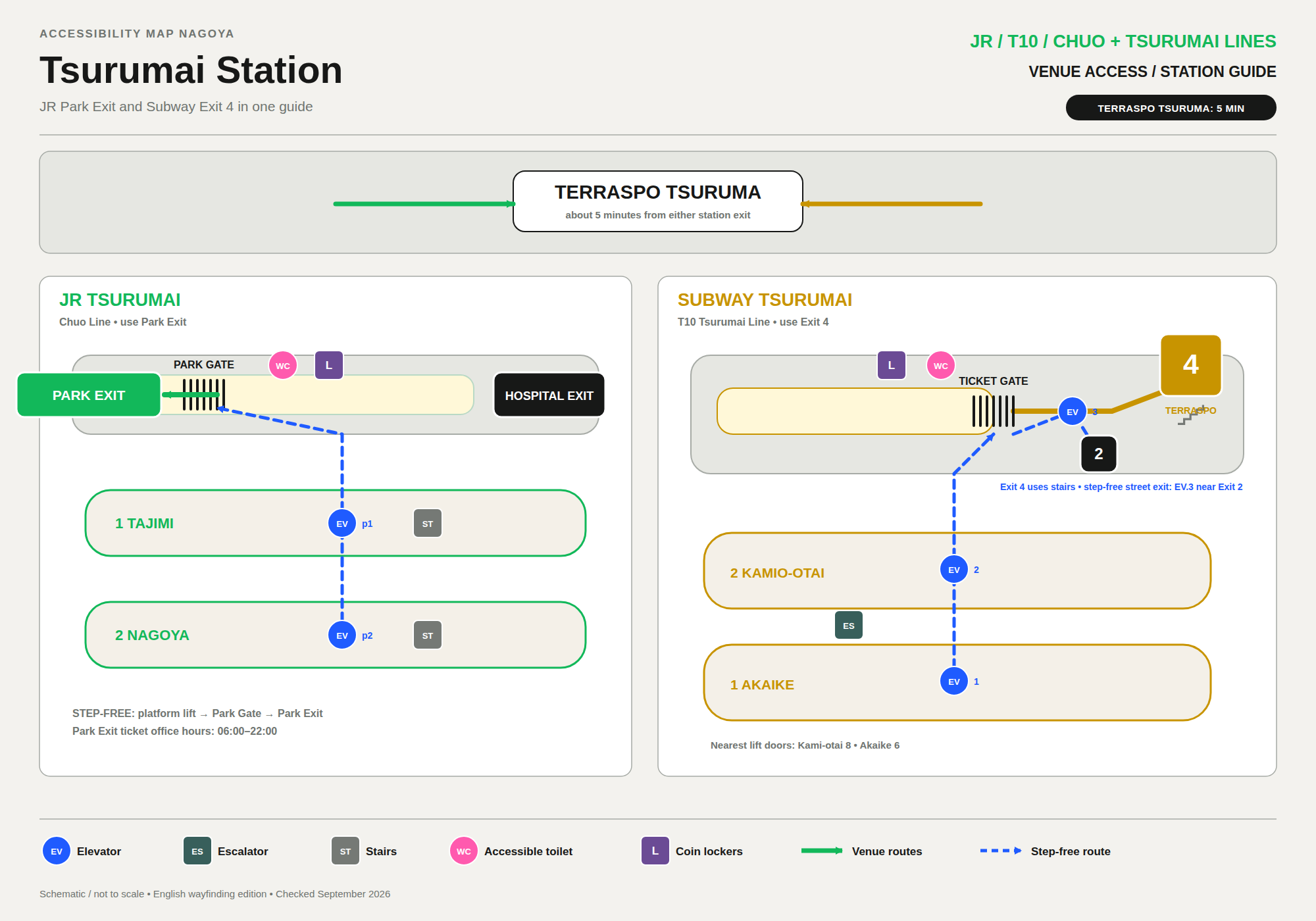
Task: Click the PARK EXIT green label
Action: 89,395
